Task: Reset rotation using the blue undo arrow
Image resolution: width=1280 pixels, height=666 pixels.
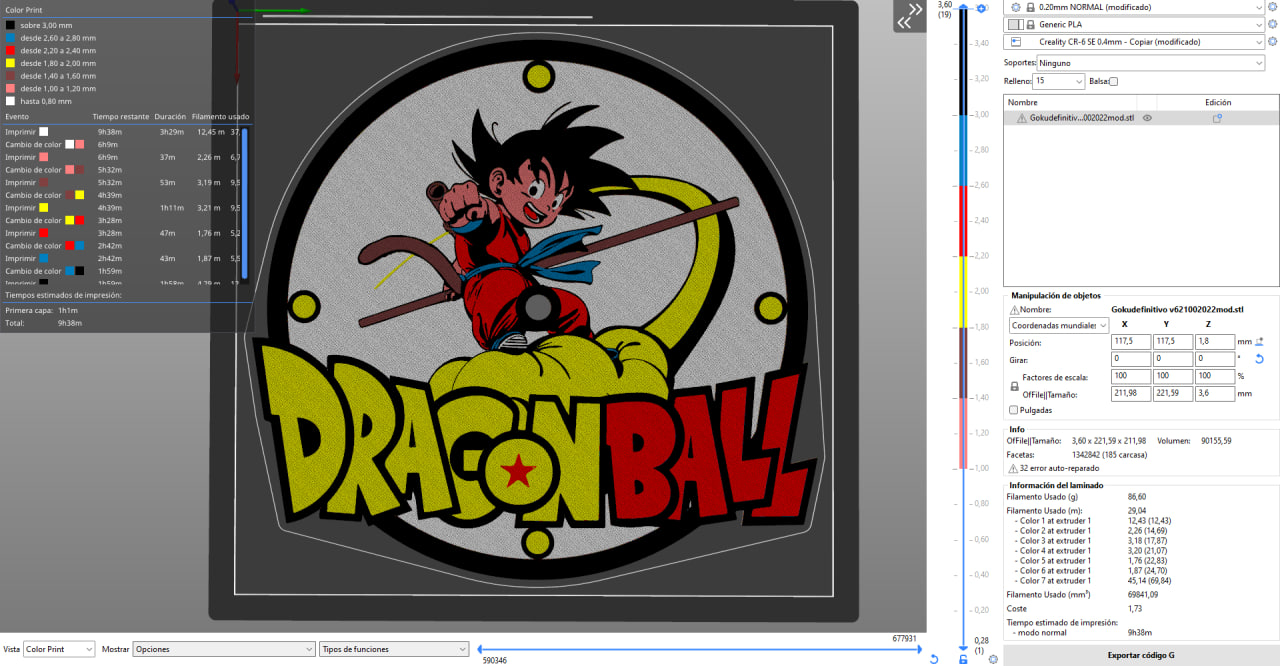Action: (1259, 359)
